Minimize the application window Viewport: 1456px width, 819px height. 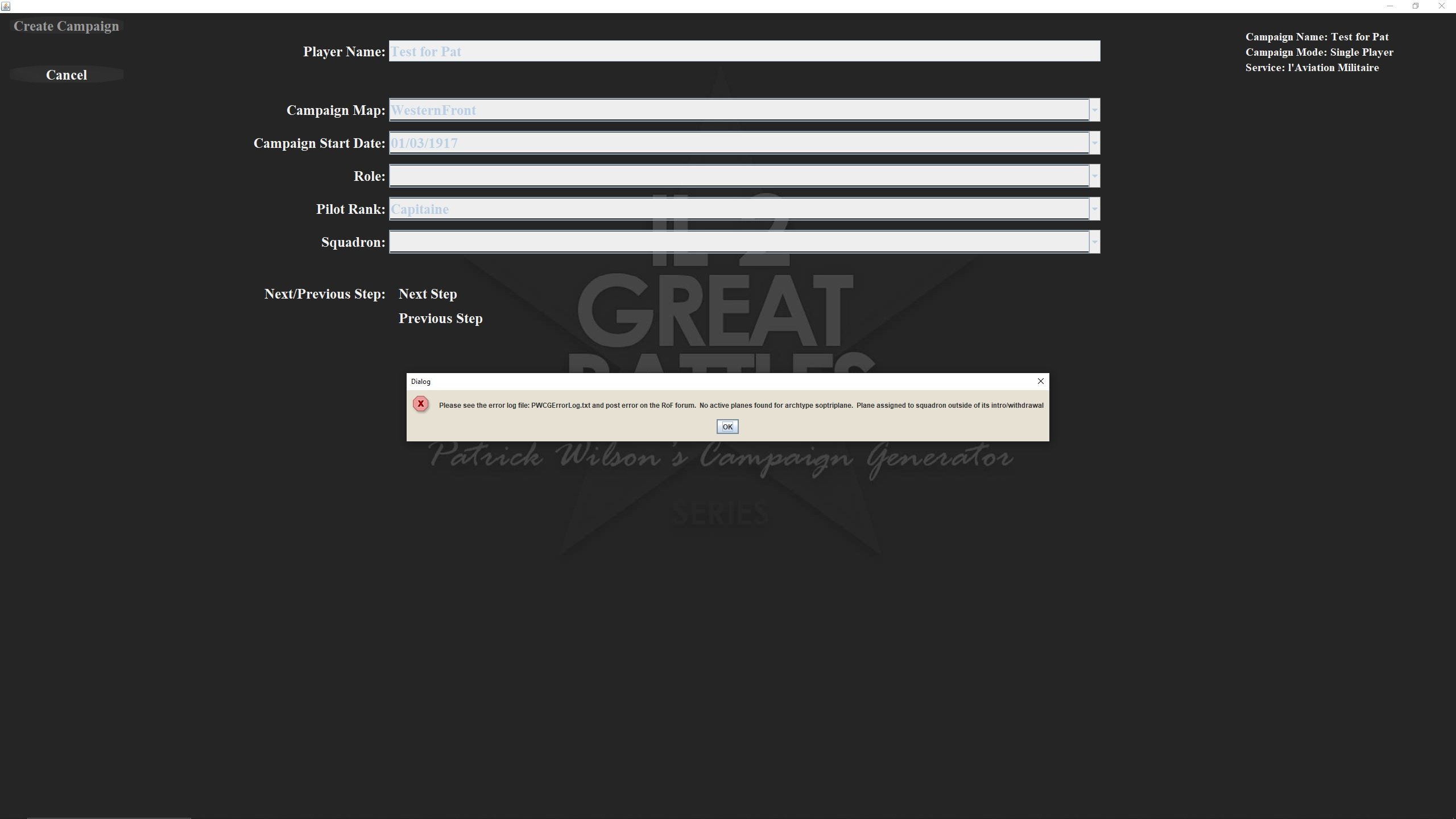(x=1389, y=6)
